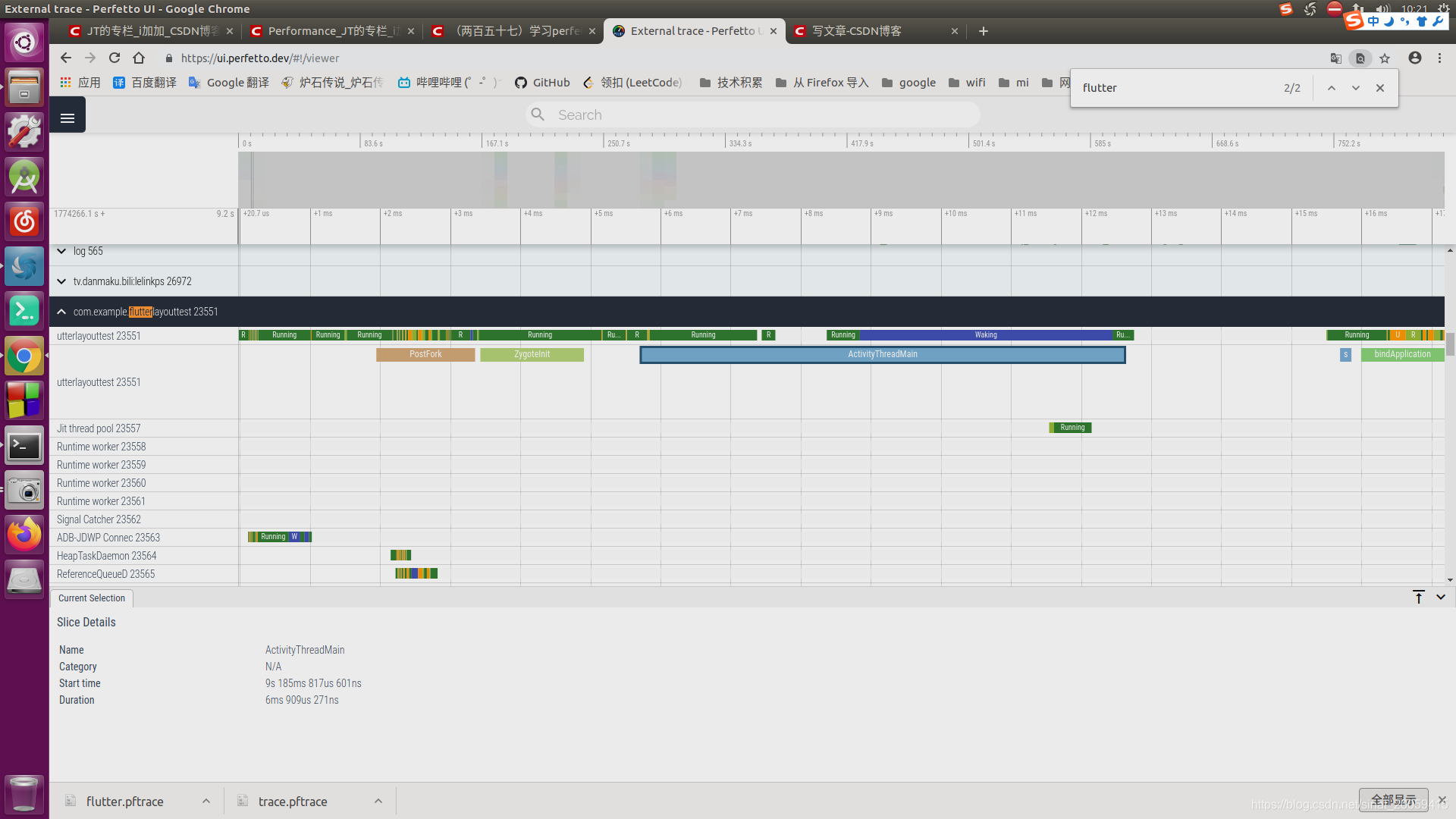This screenshot has width=1456, height=819.
Task: Open flutter.pftrace download options arrow
Action: [206, 802]
